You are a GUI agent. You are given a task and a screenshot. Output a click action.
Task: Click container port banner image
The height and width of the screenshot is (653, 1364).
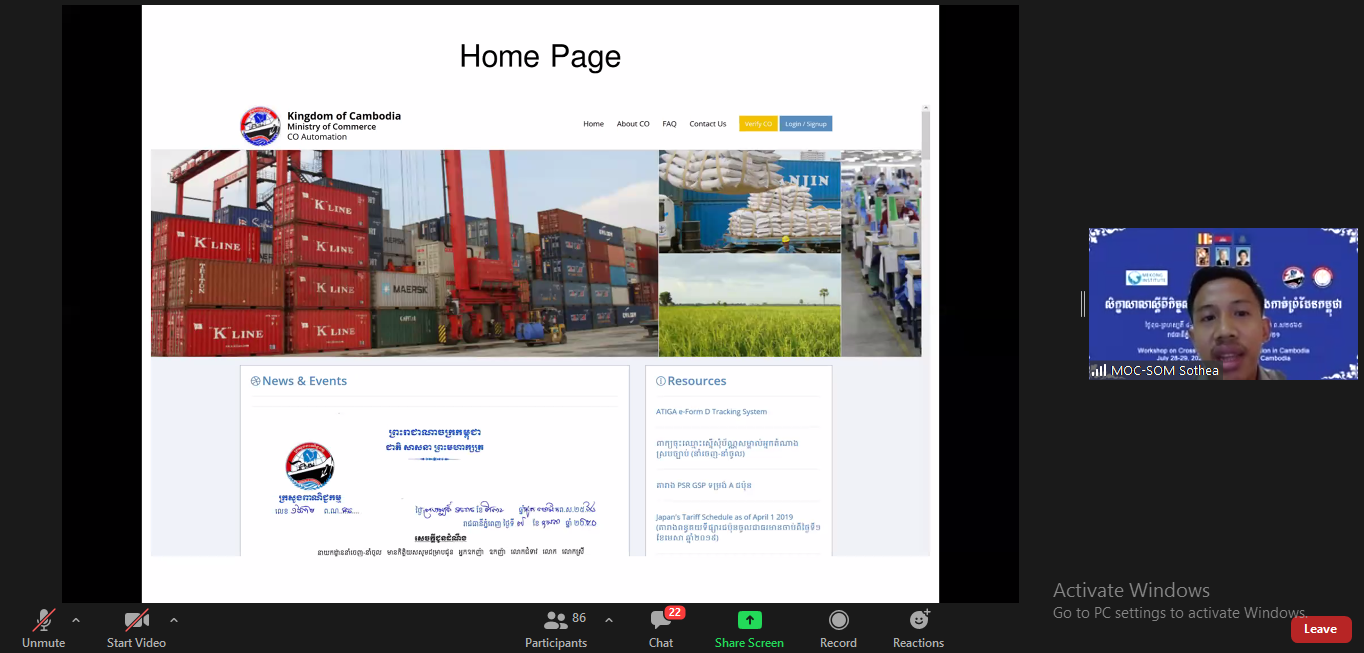[404, 253]
